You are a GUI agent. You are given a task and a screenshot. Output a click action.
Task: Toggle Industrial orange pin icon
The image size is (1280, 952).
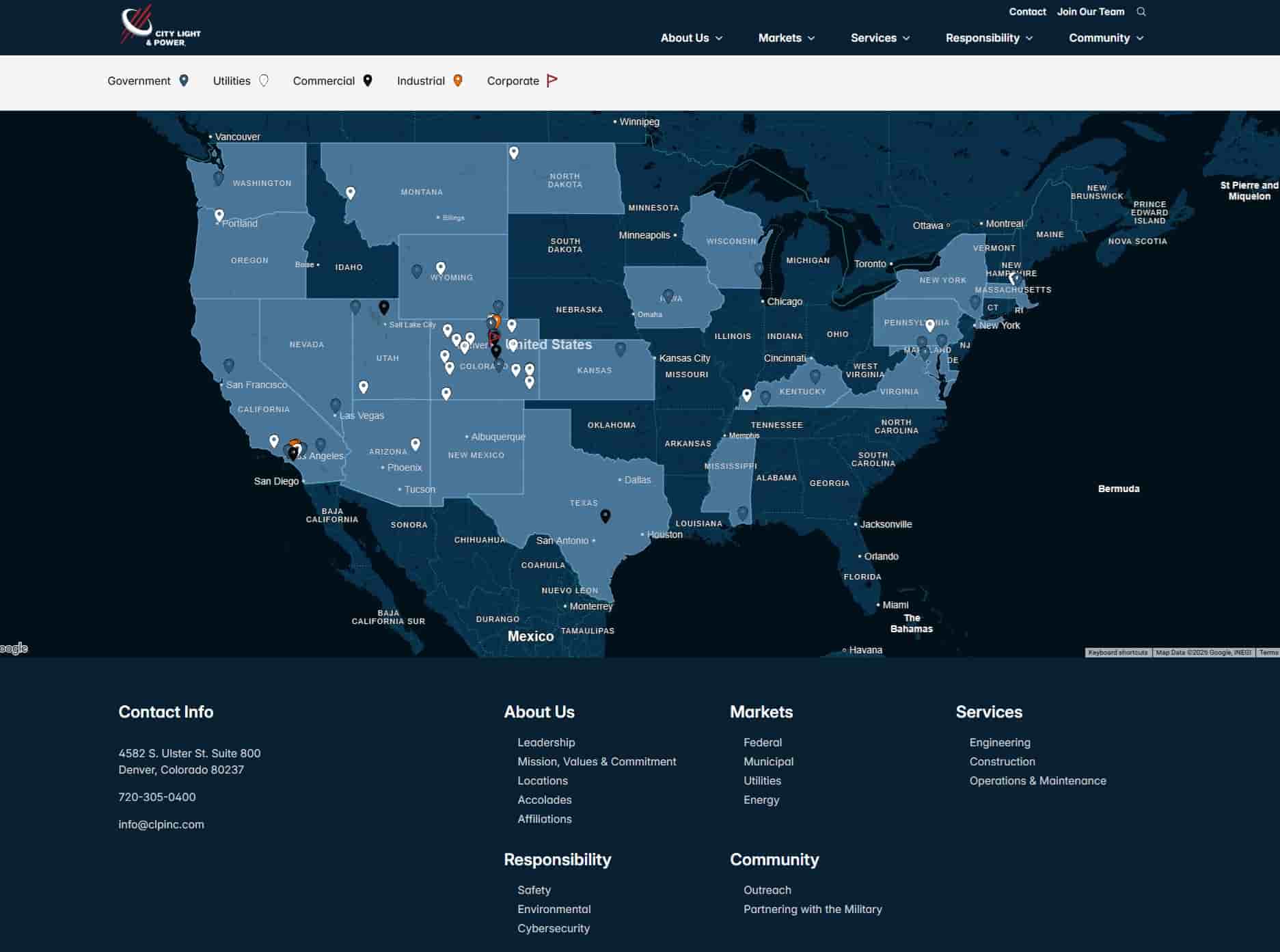pyautogui.click(x=458, y=81)
